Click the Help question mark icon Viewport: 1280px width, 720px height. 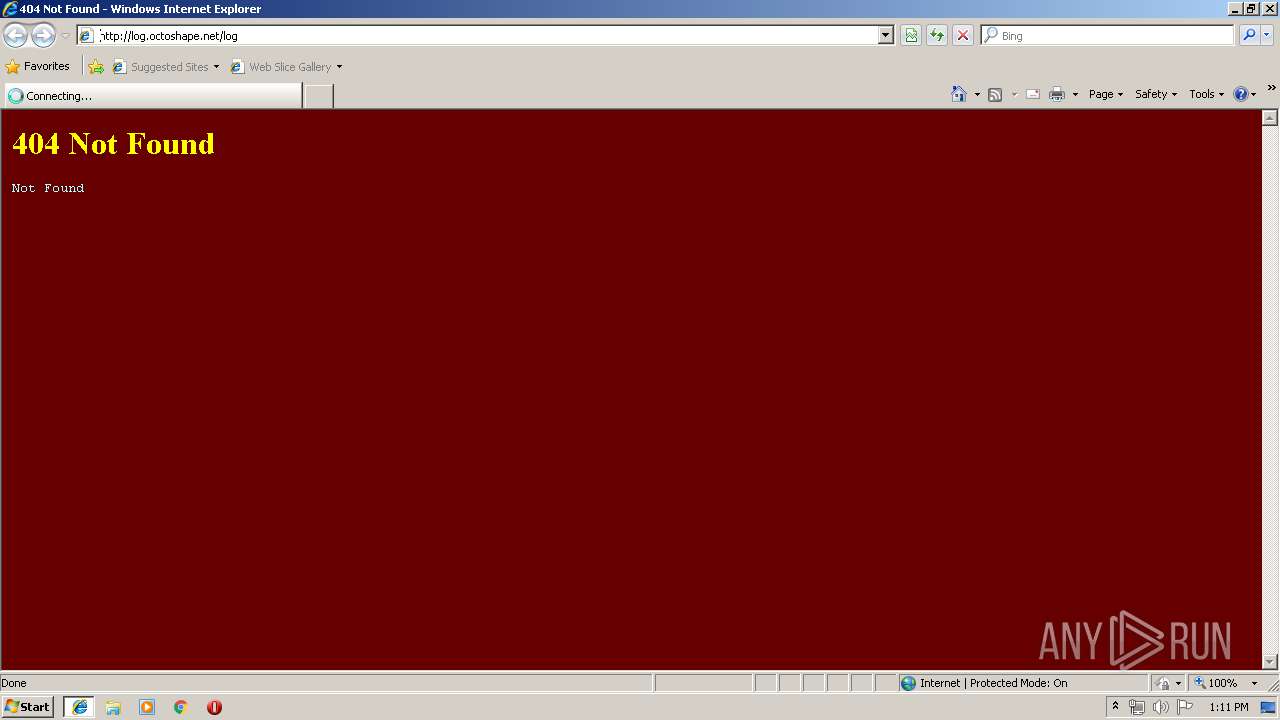tap(1241, 94)
